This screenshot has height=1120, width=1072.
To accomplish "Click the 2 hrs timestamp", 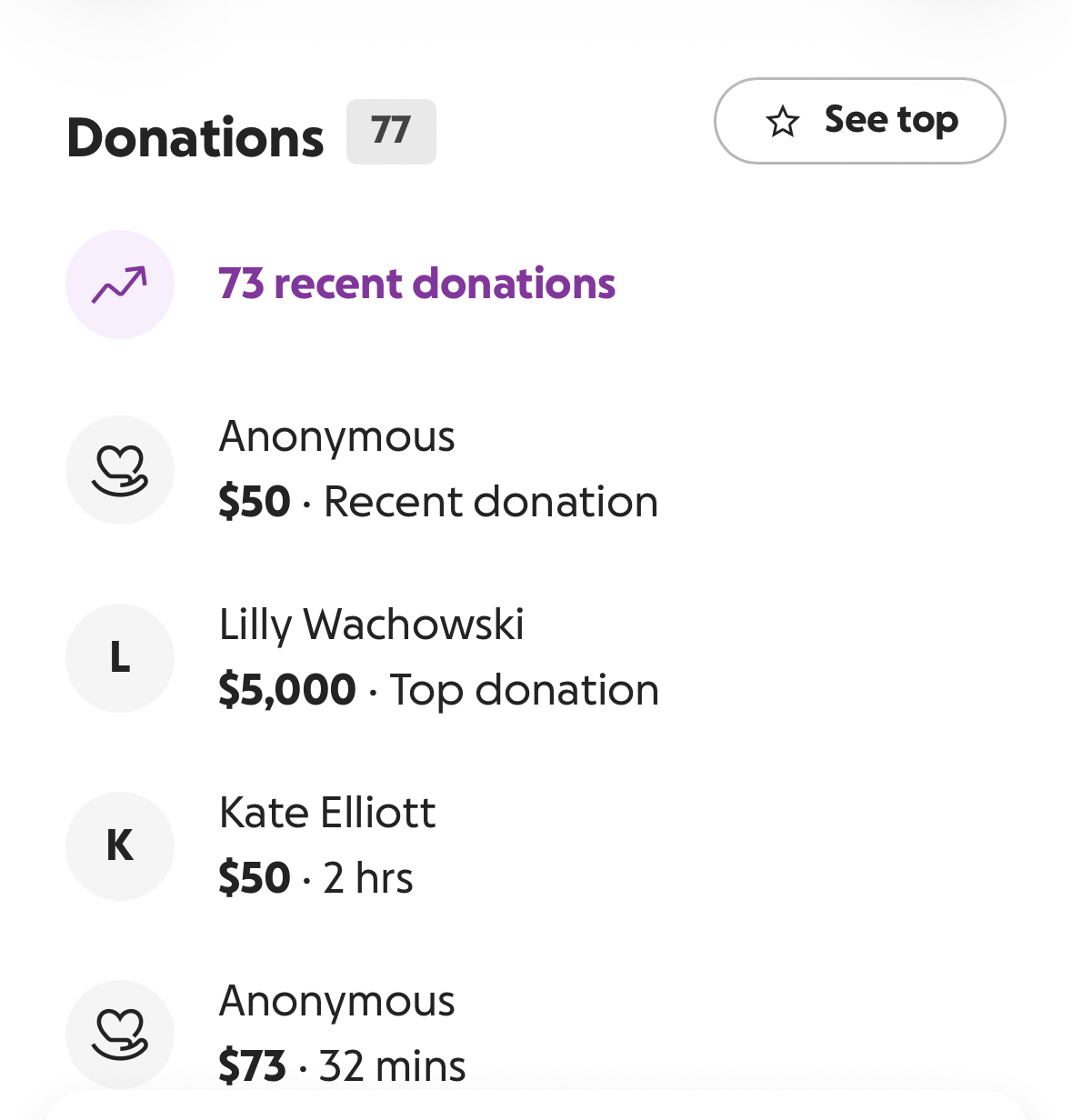I will coord(368,878).
